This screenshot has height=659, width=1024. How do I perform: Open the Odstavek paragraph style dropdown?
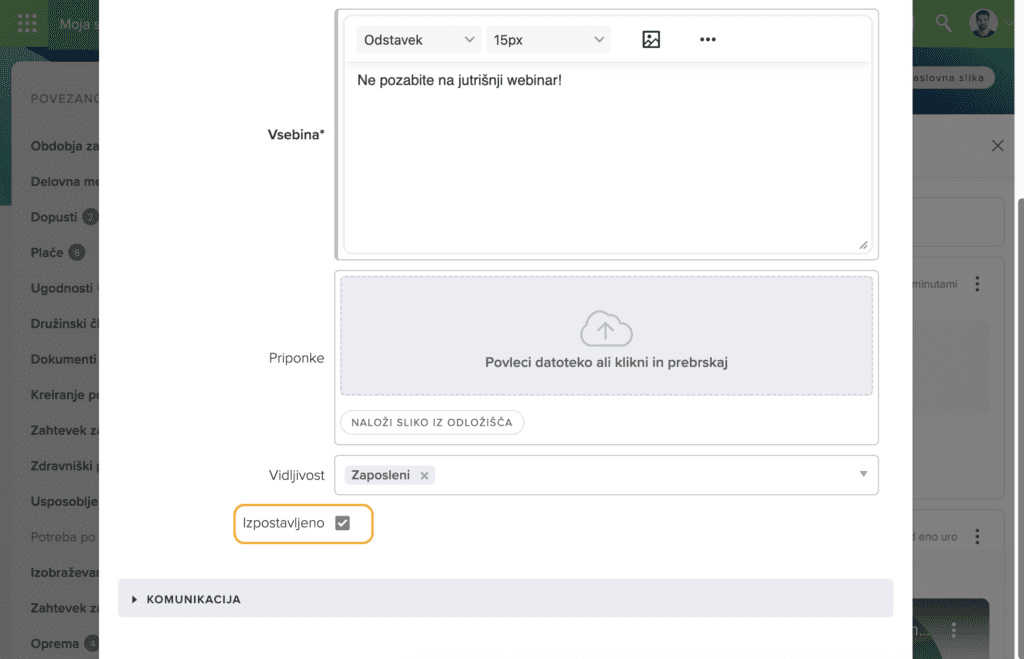pyautogui.click(x=417, y=40)
